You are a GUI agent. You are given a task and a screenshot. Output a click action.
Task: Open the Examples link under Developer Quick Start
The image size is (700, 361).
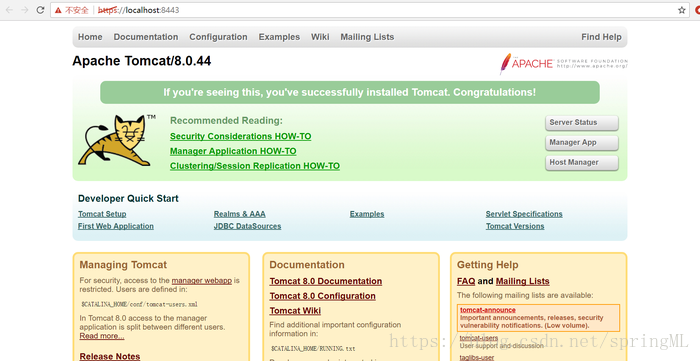(367, 214)
